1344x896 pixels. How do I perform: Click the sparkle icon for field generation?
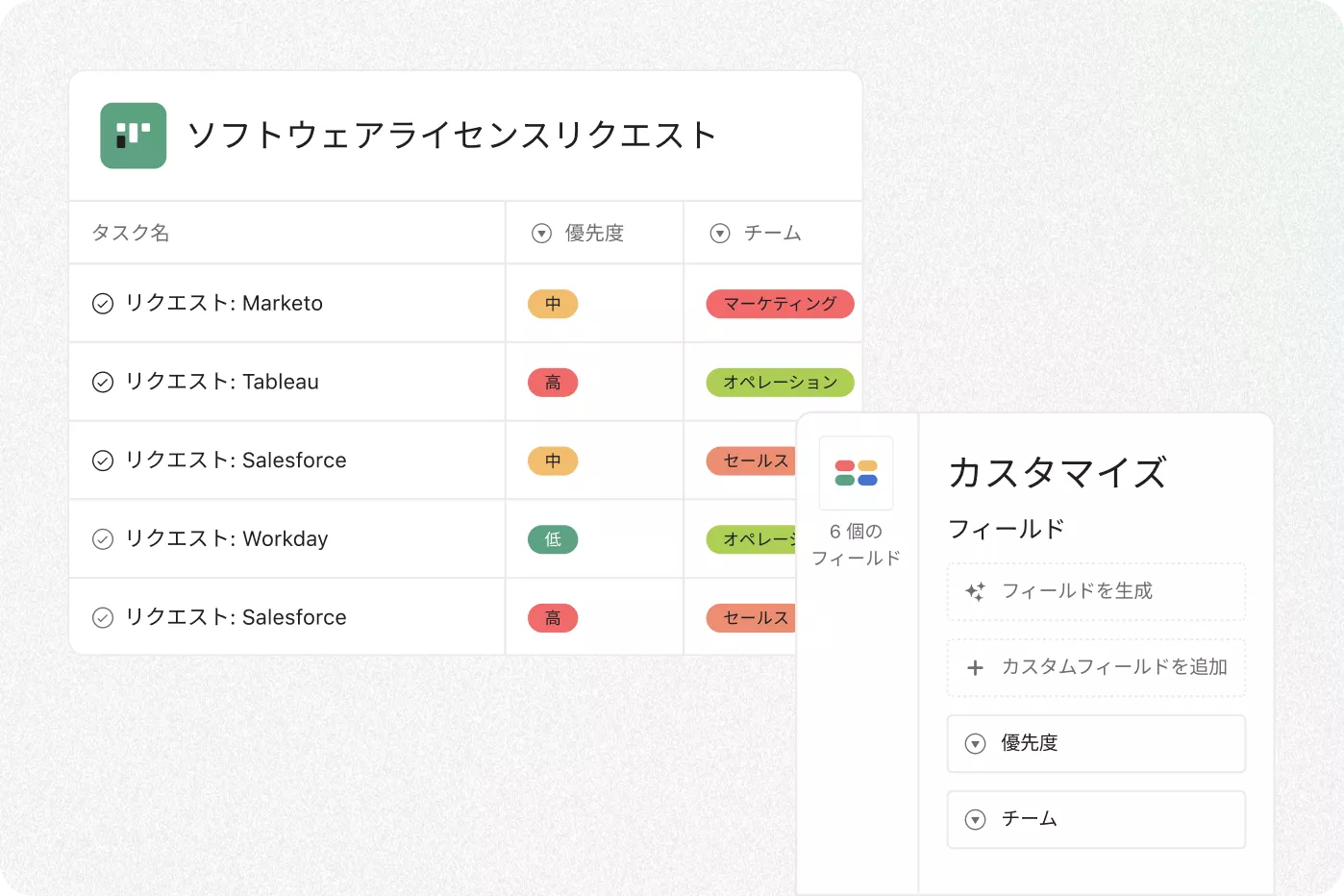975,592
